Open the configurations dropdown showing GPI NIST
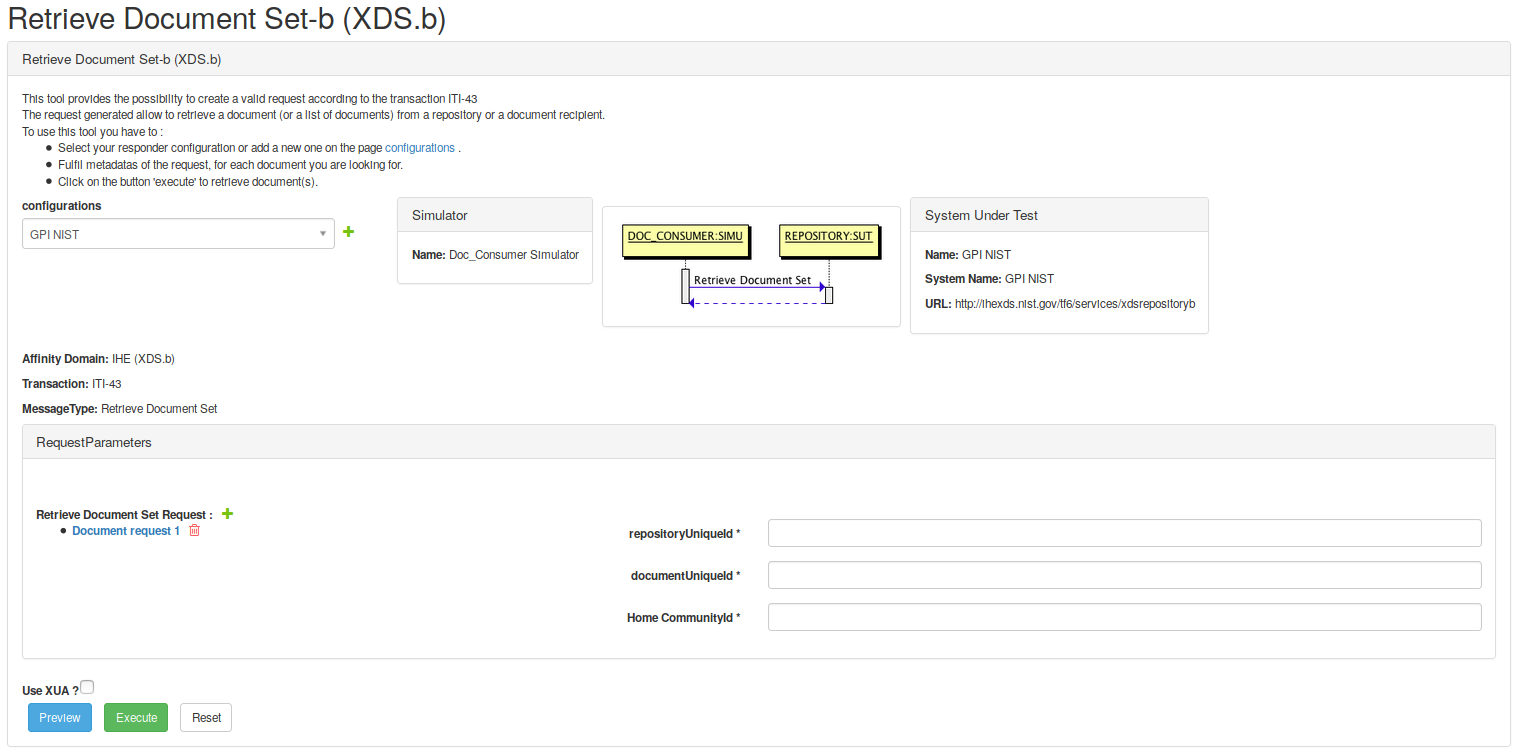The height and width of the screenshot is (755, 1518). (x=178, y=234)
